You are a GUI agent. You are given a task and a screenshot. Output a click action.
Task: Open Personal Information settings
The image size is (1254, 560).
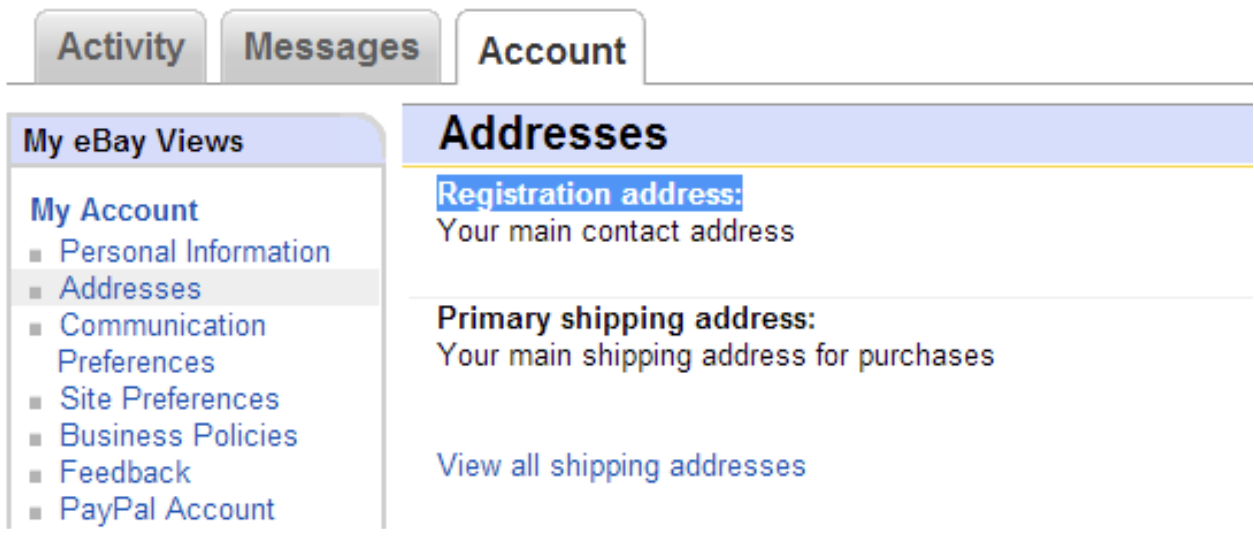pos(194,251)
